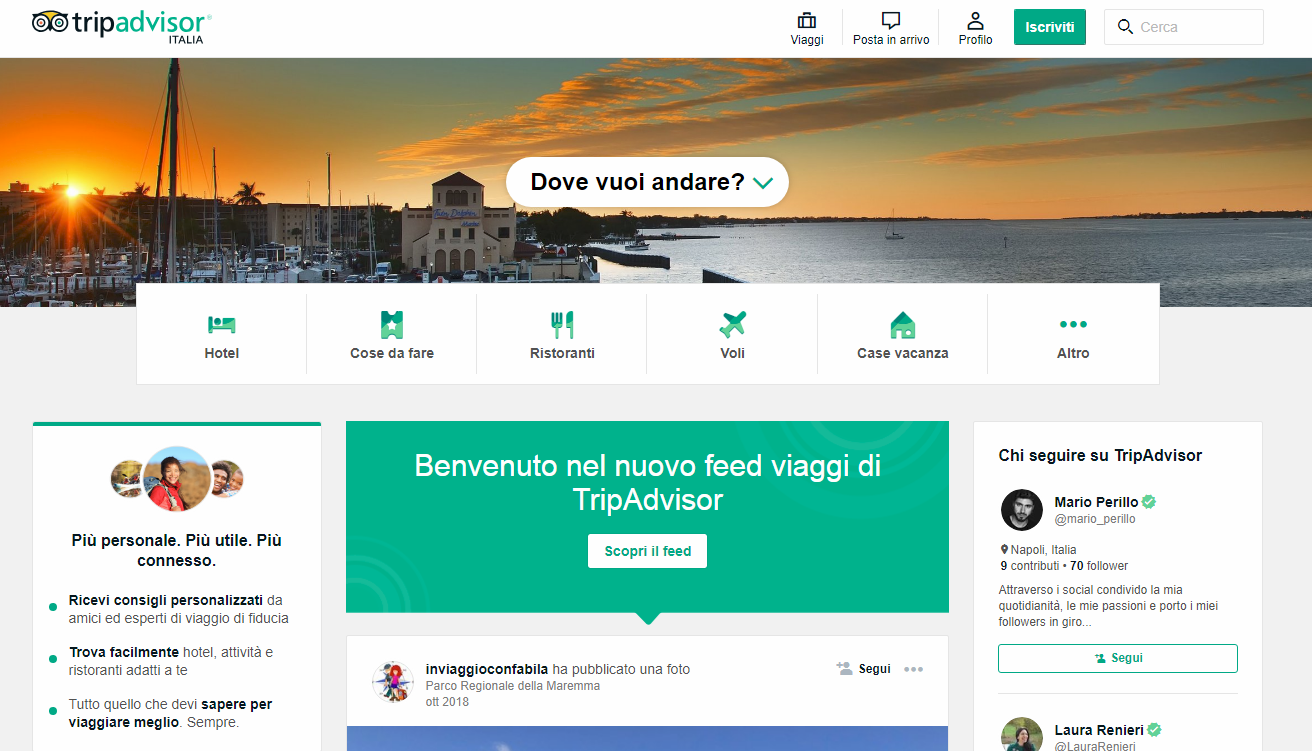Click the @mario_perillo handle
The height and width of the screenshot is (751, 1312).
pyautogui.click(x=1095, y=519)
